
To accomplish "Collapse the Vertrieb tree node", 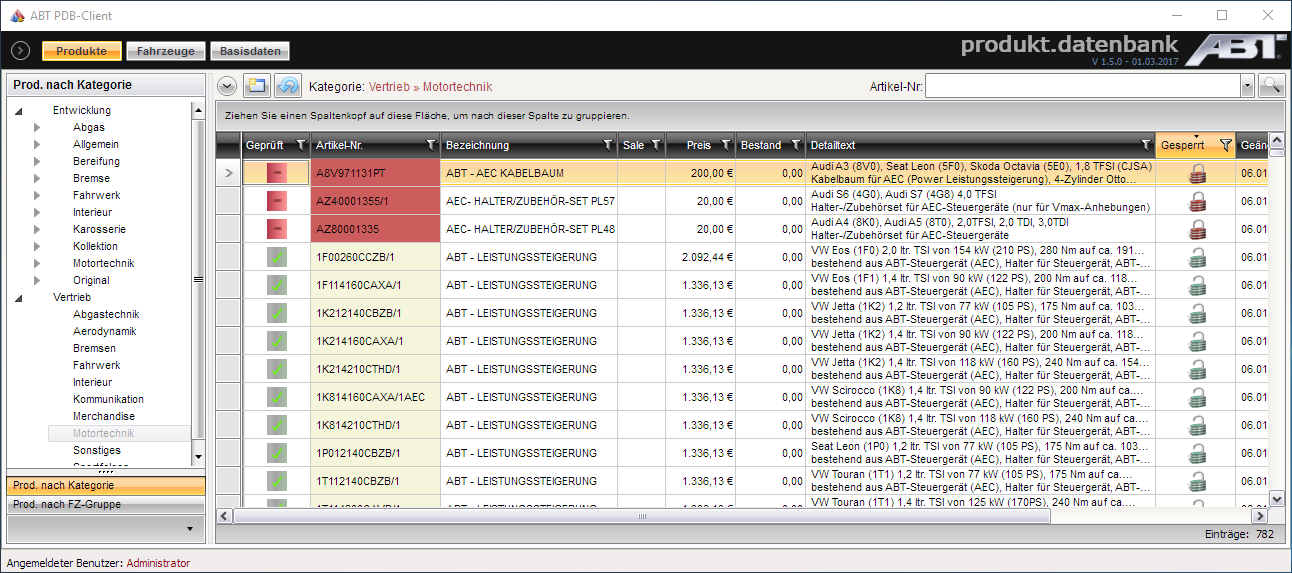I will tap(18, 298).
